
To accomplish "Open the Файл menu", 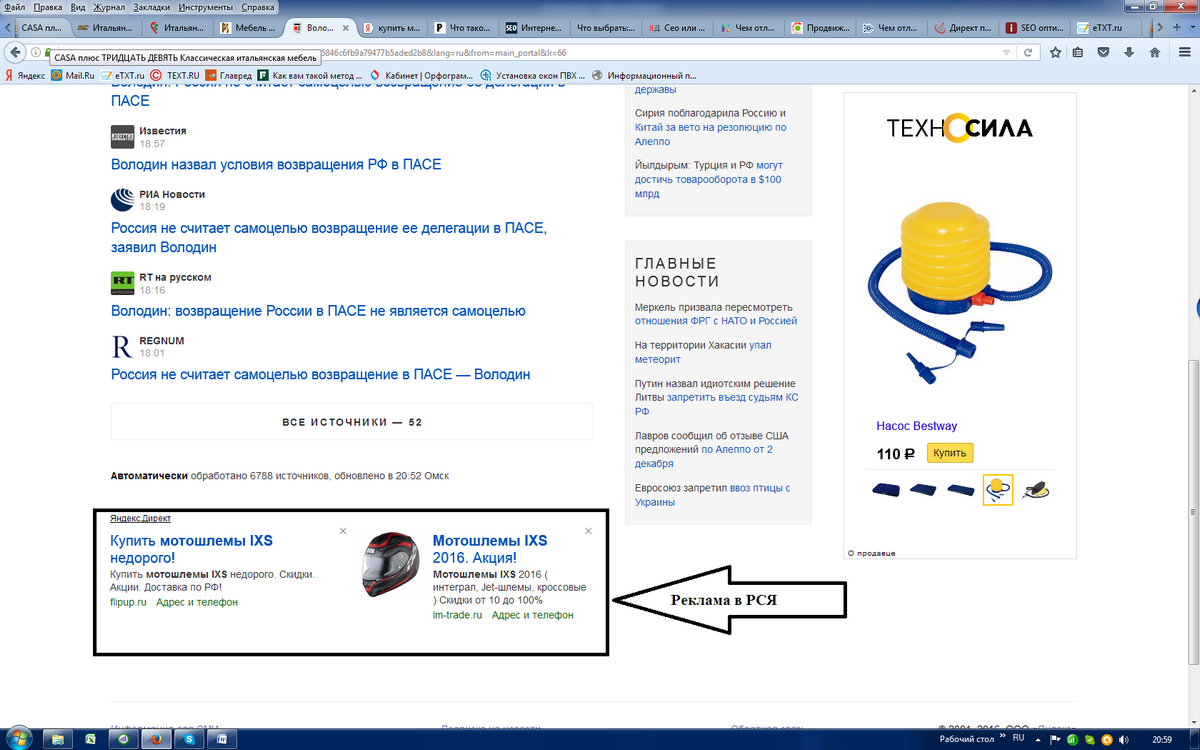I will point(15,7).
